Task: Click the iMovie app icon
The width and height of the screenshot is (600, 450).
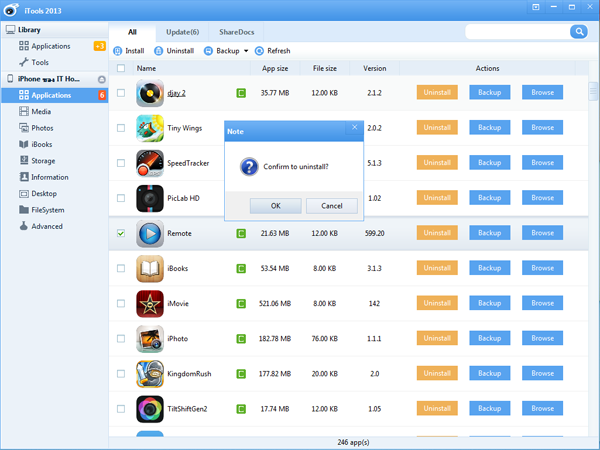Action: [x=150, y=303]
